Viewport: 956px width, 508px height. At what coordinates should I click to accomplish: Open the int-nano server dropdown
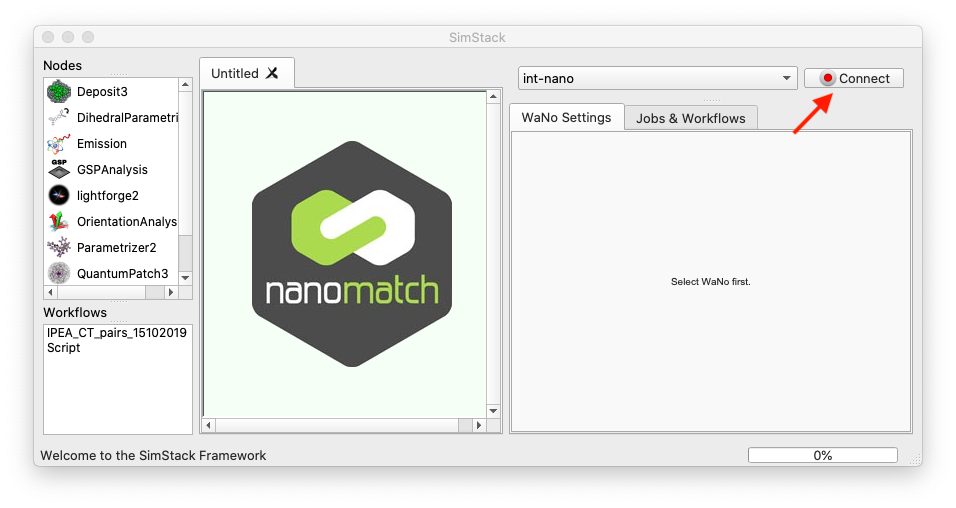[x=657, y=78]
